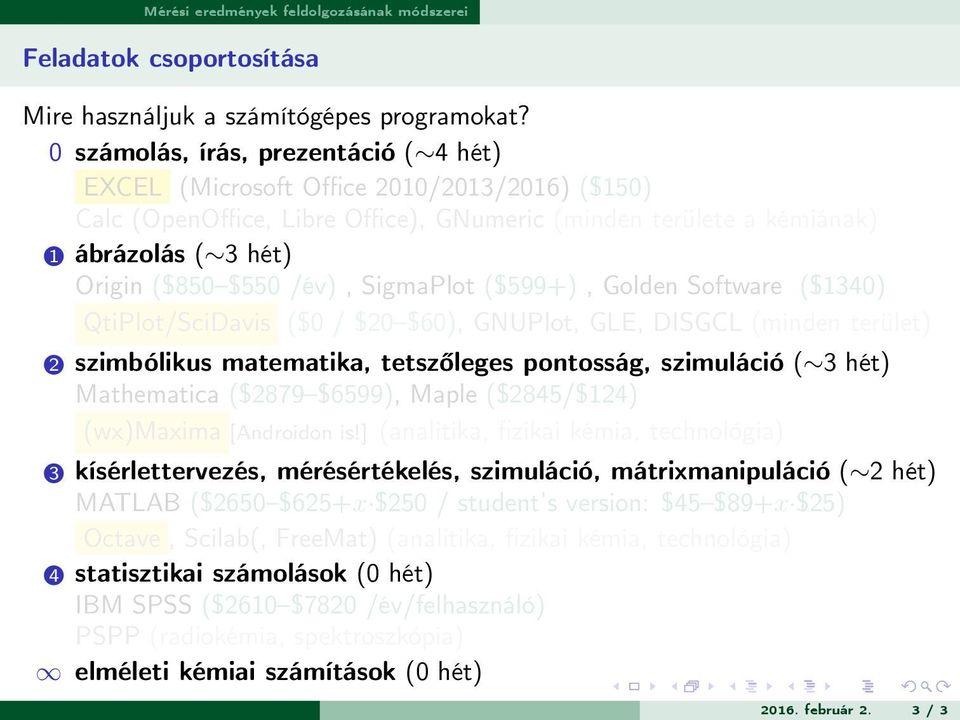Jump to previous frame arrow

pos(674,686)
